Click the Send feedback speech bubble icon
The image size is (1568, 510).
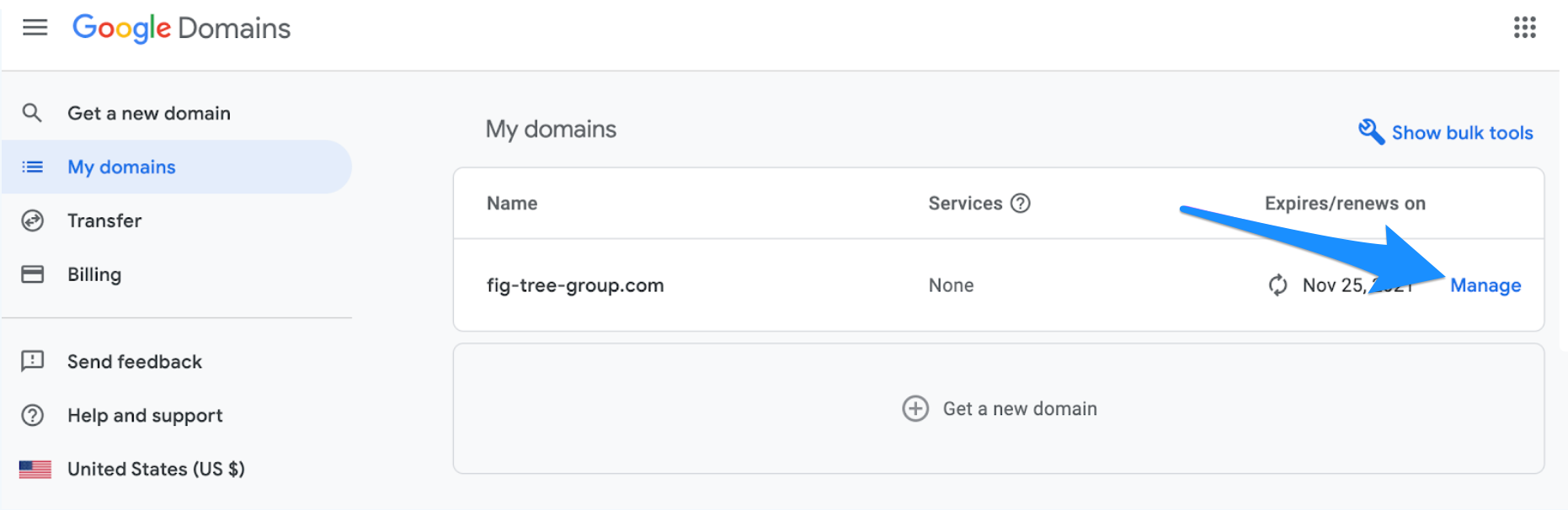(32, 361)
